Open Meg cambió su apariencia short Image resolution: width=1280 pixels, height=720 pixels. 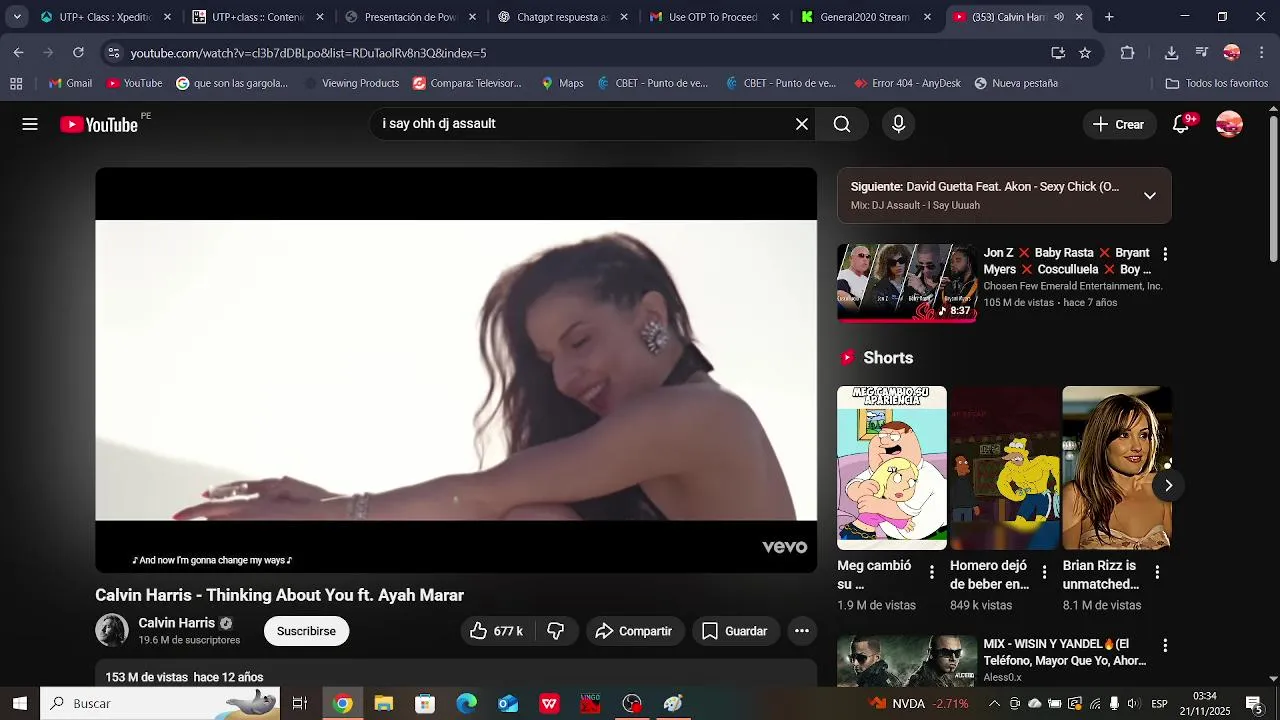coord(892,468)
